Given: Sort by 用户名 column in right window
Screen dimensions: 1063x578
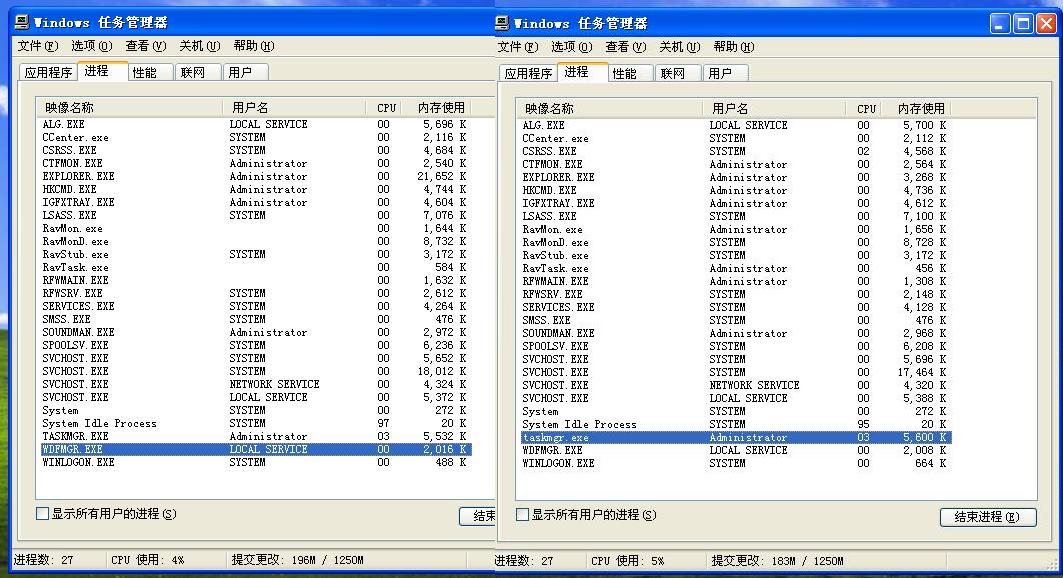Looking at the screenshot, I should pyautogui.click(x=774, y=108).
